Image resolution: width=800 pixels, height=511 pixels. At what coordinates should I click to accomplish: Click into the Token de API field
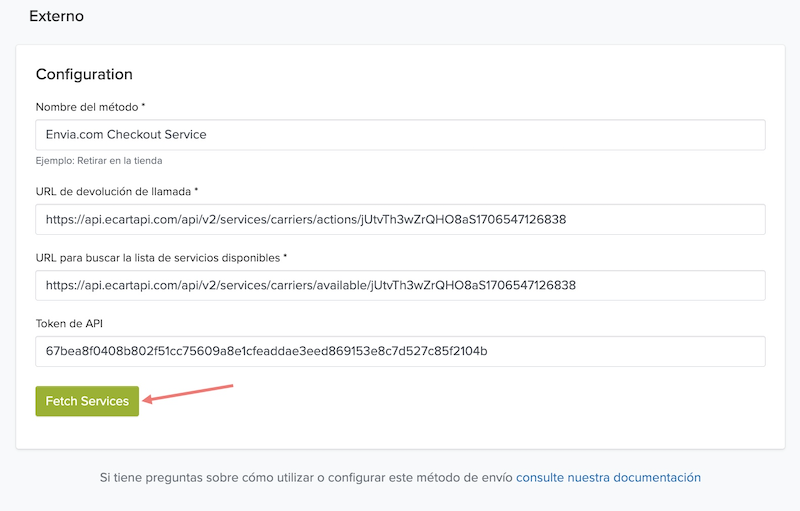coord(400,351)
